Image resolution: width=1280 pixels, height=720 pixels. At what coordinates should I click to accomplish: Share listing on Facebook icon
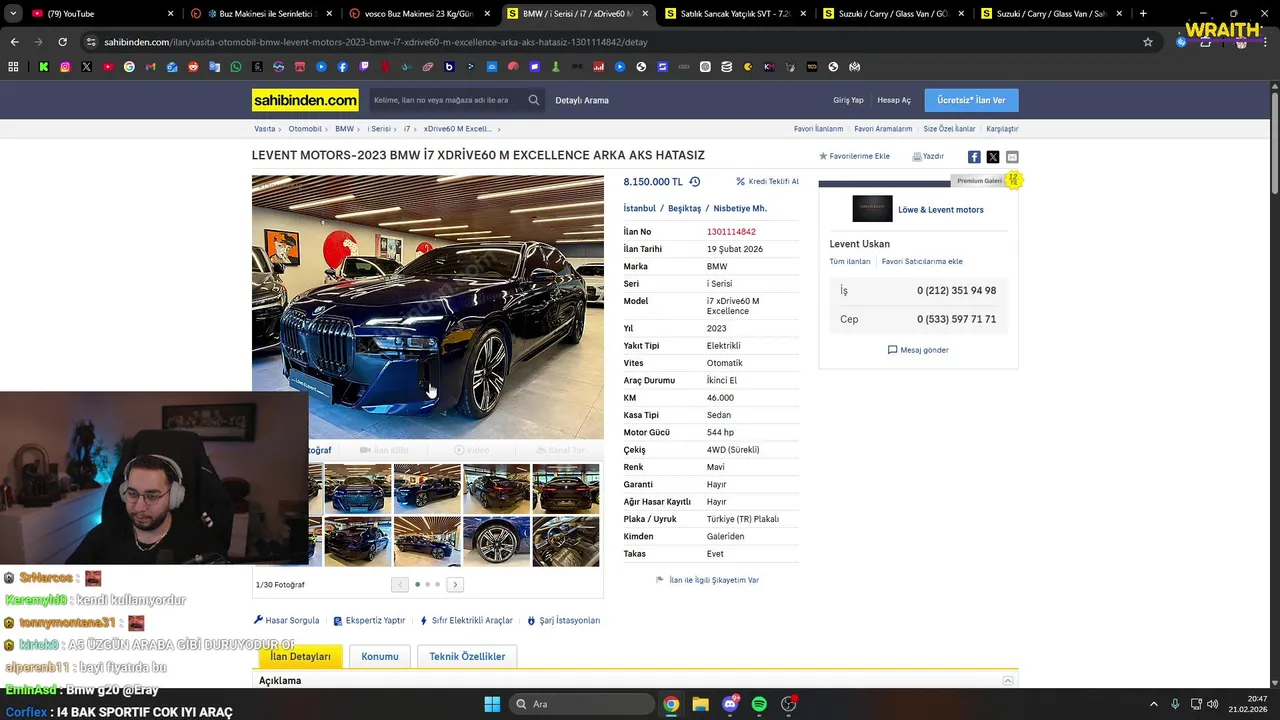974,157
